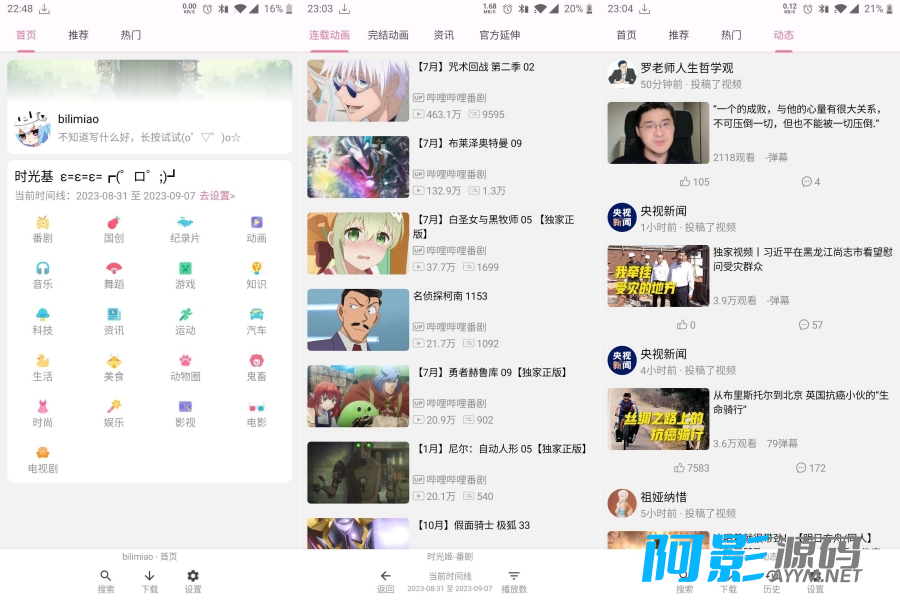Open 播放数 sort filter

tap(514, 581)
